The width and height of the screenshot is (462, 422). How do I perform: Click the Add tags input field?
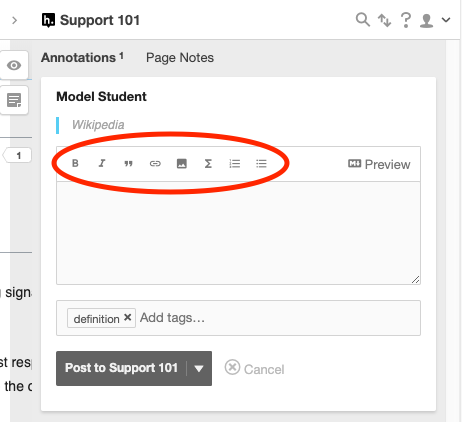pyautogui.click(x=277, y=318)
